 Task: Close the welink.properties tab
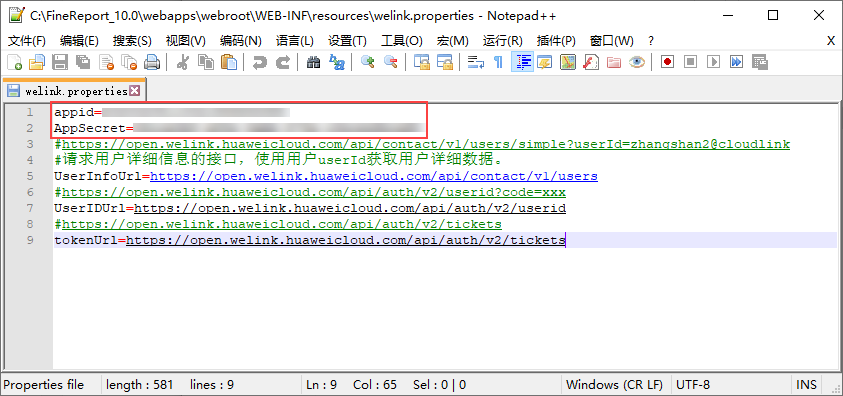[x=134, y=91]
